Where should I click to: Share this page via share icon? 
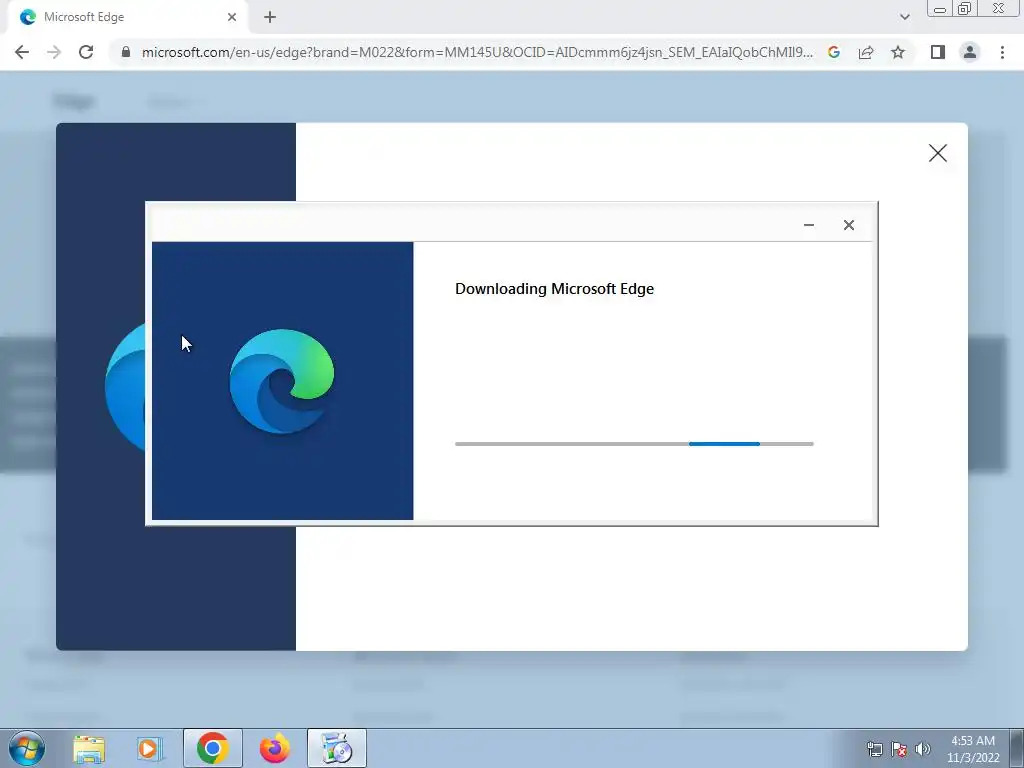click(866, 52)
